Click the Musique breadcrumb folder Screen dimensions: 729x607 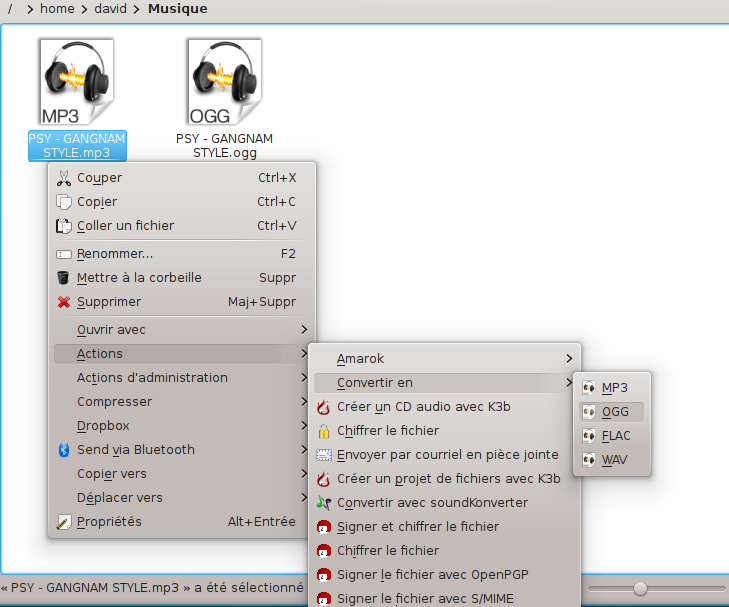point(178,9)
